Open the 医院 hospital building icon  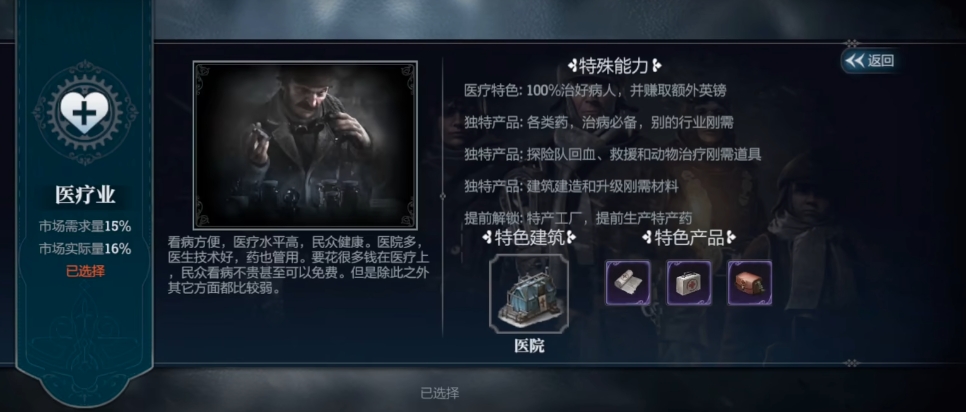coord(529,294)
